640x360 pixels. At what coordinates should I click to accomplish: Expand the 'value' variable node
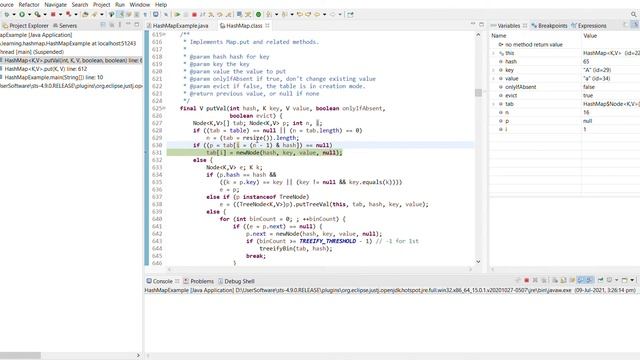coord(494,78)
